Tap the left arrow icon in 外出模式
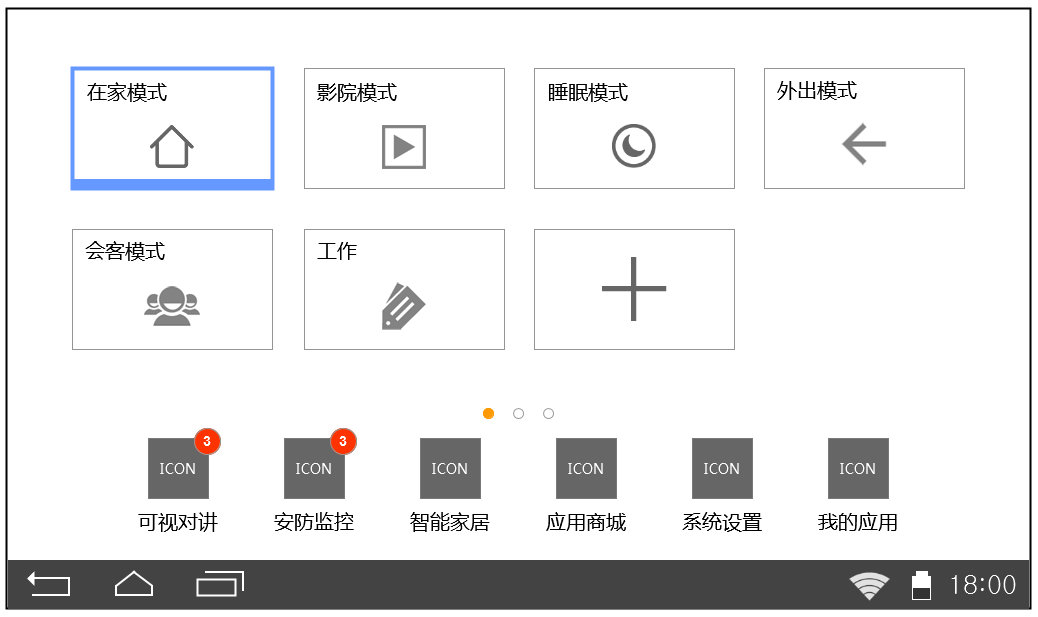Screen dimensions: 1038x617 point(864,145)
